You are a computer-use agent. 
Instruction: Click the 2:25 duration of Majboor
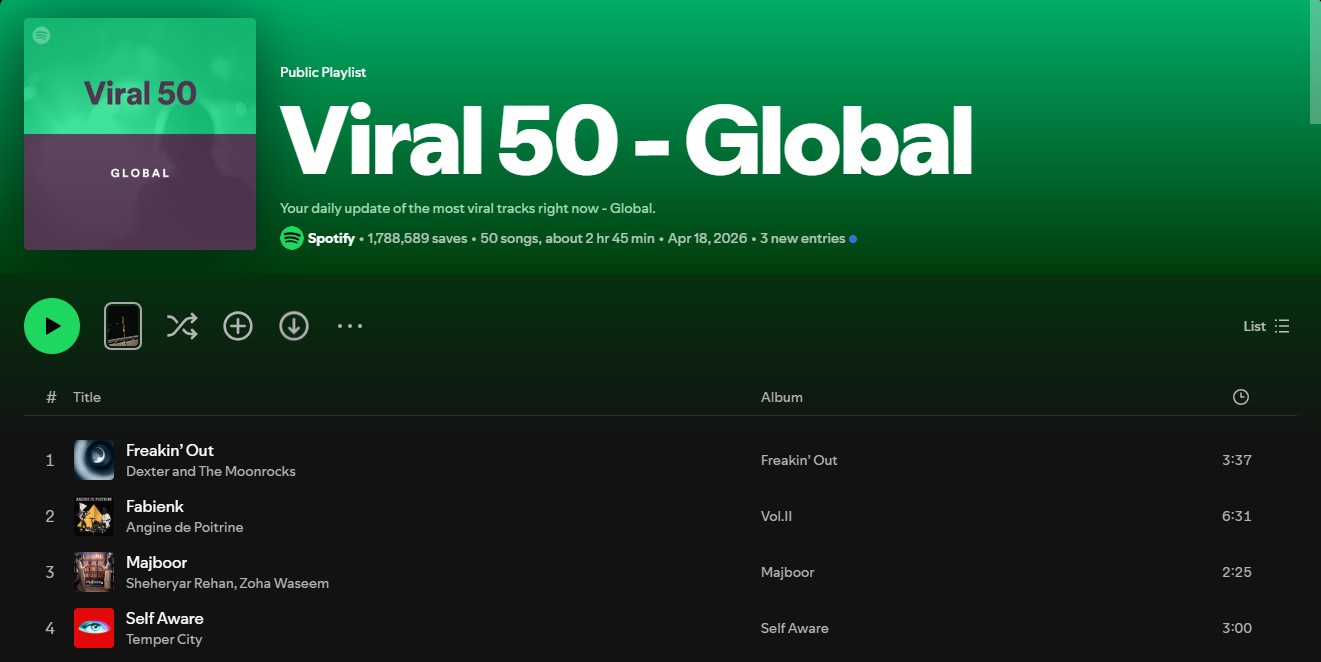pos(1237,572)
